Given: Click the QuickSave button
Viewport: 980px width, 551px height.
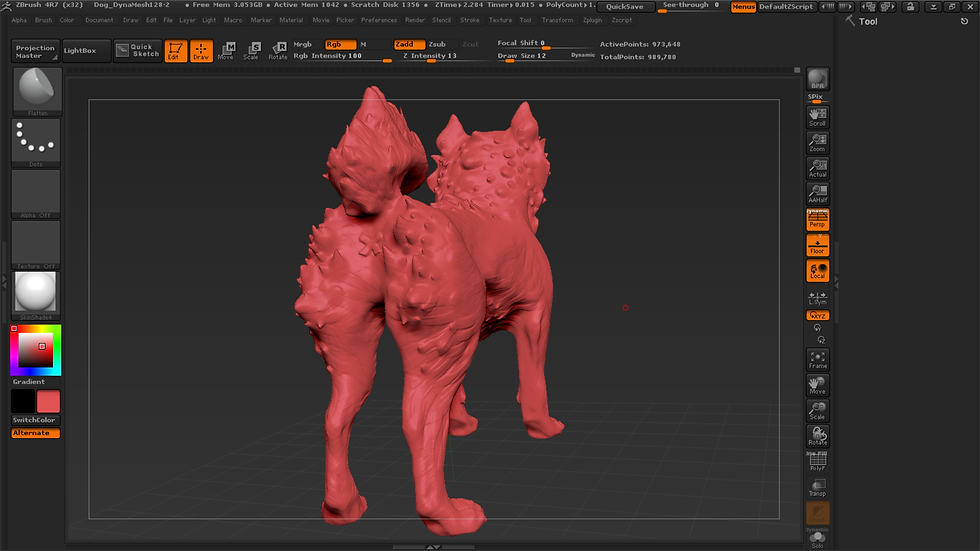Looking at the screenshot, I should pos(625,6).
